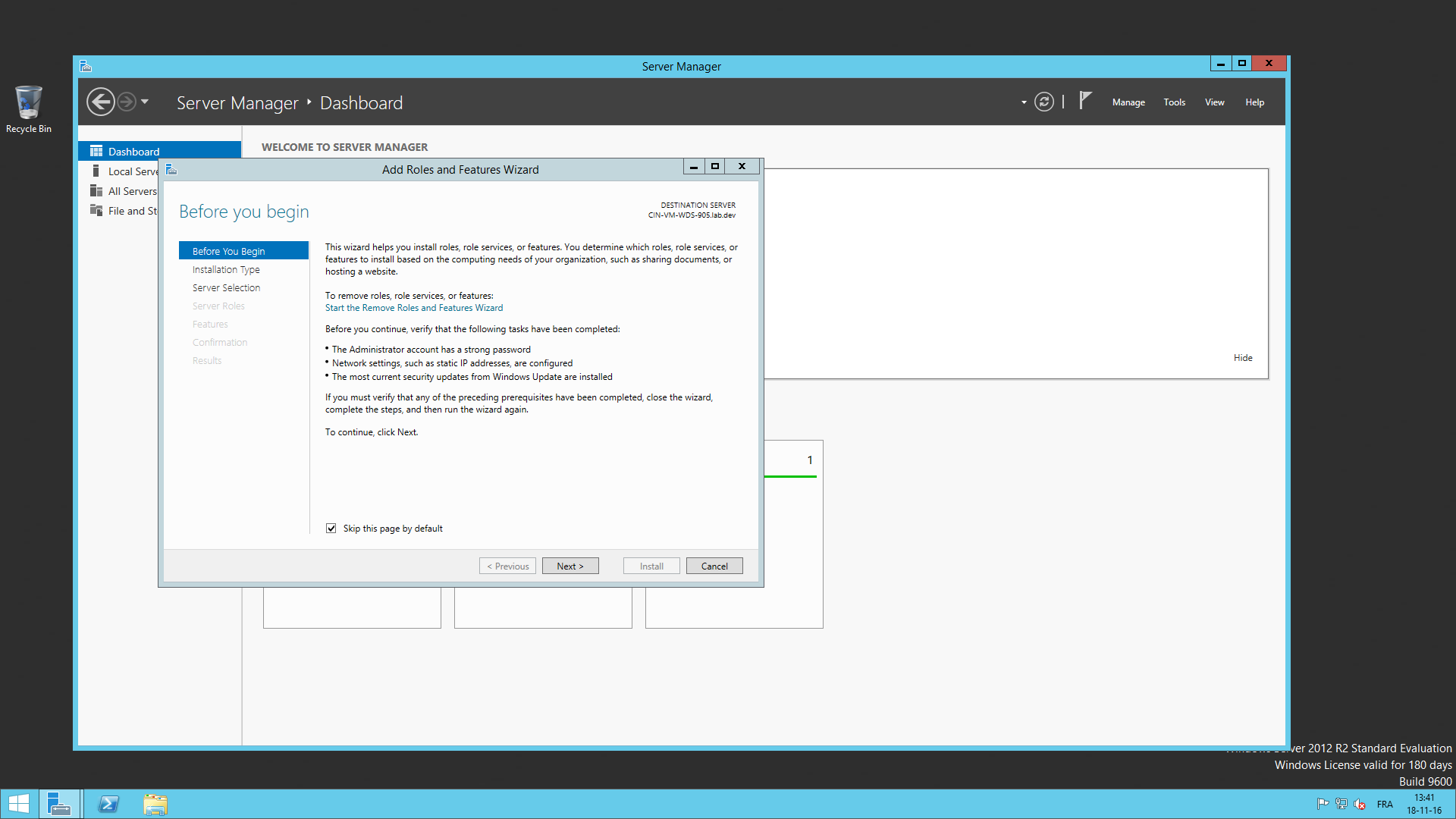Select Dashboard in the sidebar
Image resolution: width=1456 pixels, height=819 pixels.
(x=159, y=151)
